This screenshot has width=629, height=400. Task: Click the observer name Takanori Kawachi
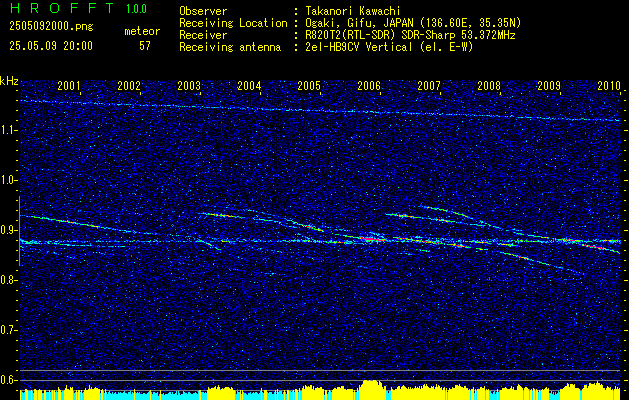tap(352, 11)
